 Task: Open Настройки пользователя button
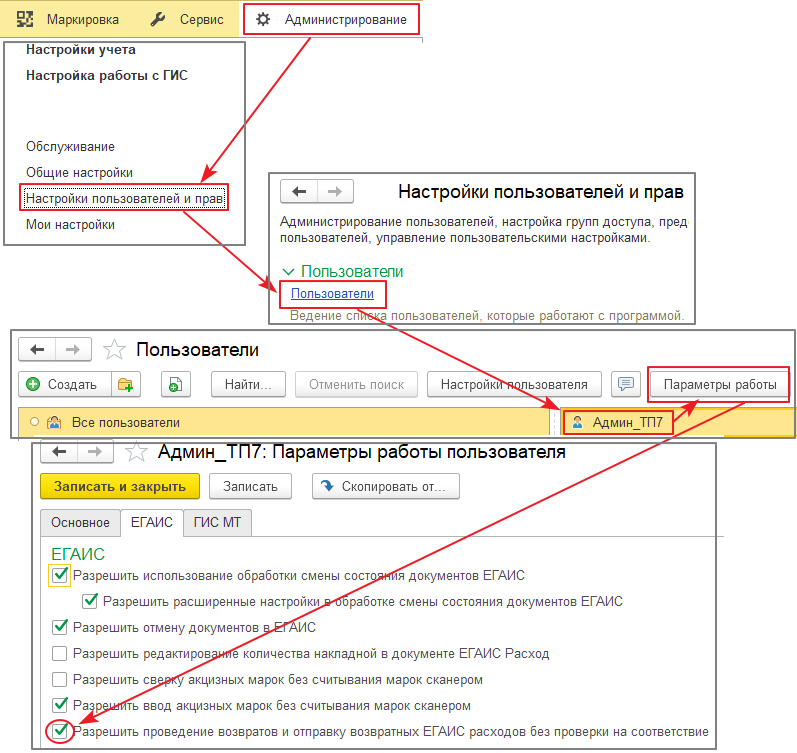click(514, 384)
